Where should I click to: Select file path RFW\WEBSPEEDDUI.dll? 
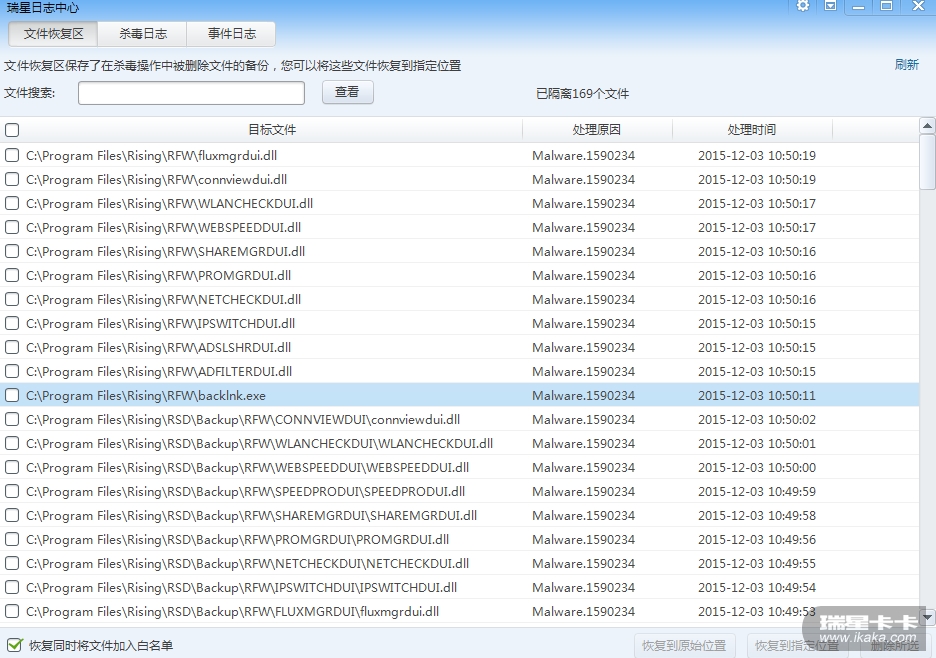164,227
